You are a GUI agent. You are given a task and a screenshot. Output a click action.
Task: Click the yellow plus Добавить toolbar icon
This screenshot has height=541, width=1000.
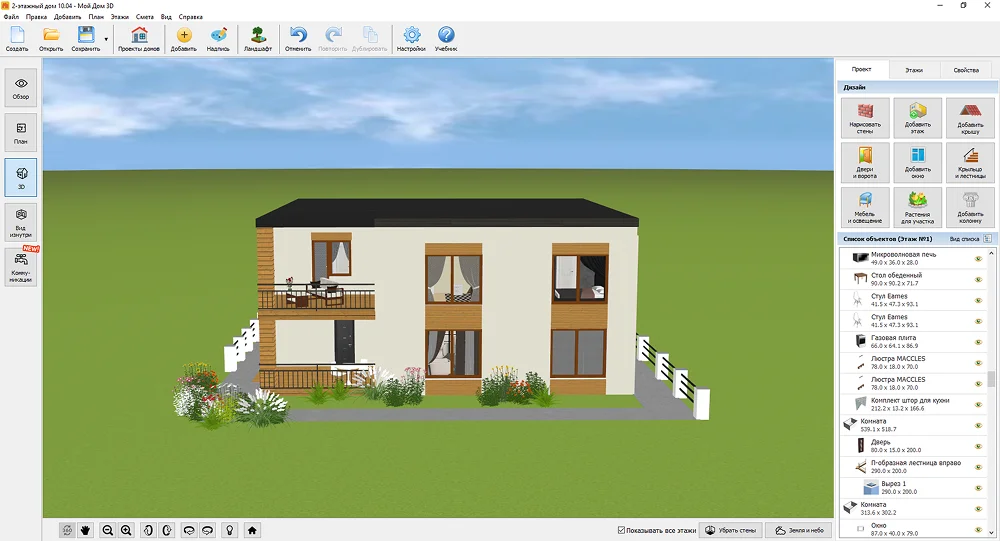click(x=184, y=39)
